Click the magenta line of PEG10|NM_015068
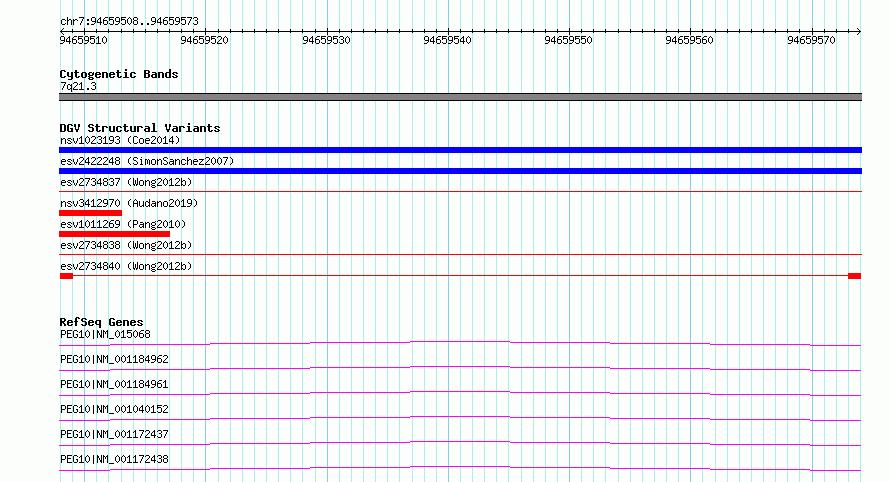Image resolution: width=890 pixels, height=482 pixels. coord(460,343)
